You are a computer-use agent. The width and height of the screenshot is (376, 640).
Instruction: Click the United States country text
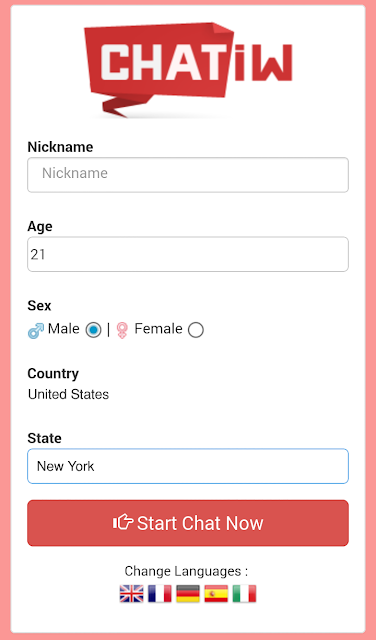69,394
